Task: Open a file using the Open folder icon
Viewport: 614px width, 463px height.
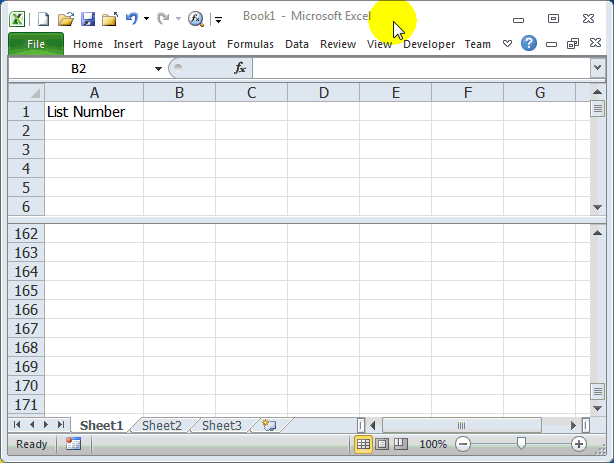Action: (66, 19)
